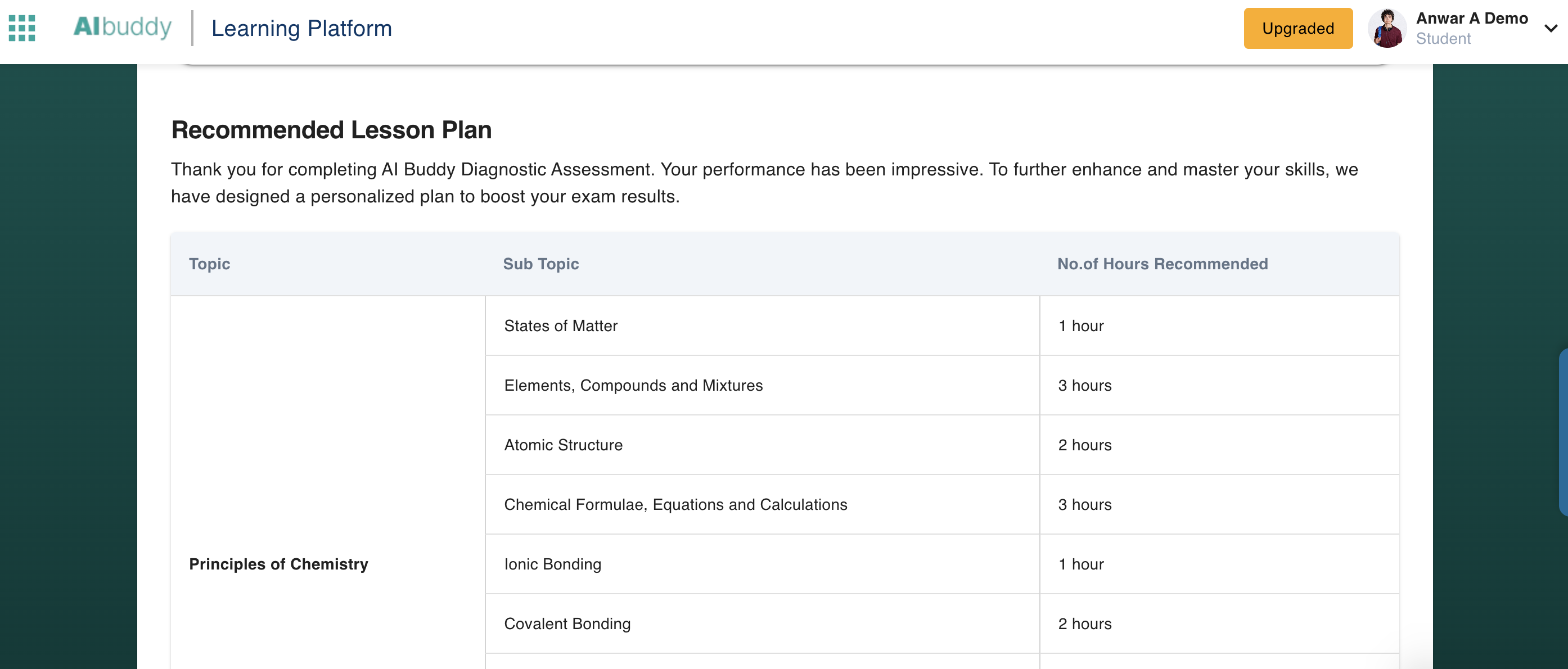1568x669 pixels.
Task: Click the AIbuddy logo
Action: pos(123,28)
